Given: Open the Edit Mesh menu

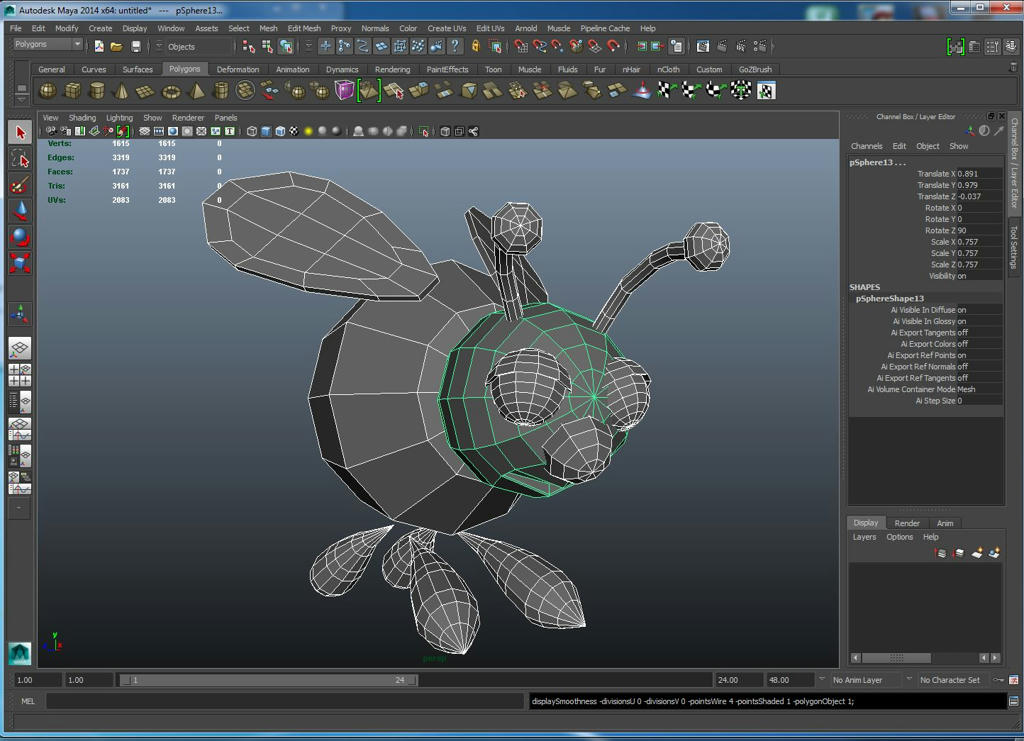Looking at the screenshot, I should 304,28.
